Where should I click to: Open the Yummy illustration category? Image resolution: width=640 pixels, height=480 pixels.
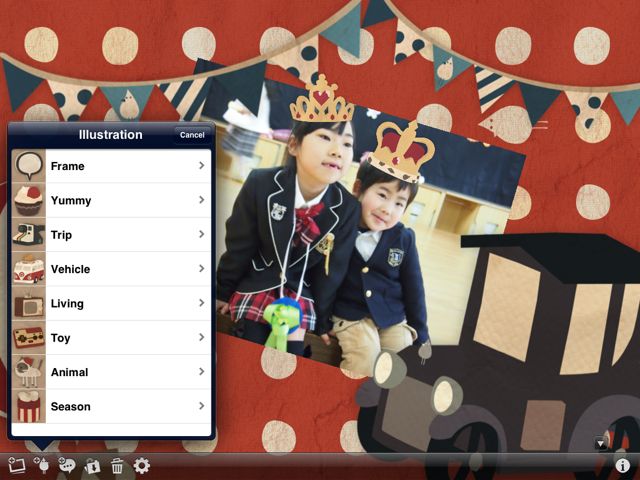tap(111, 200)
